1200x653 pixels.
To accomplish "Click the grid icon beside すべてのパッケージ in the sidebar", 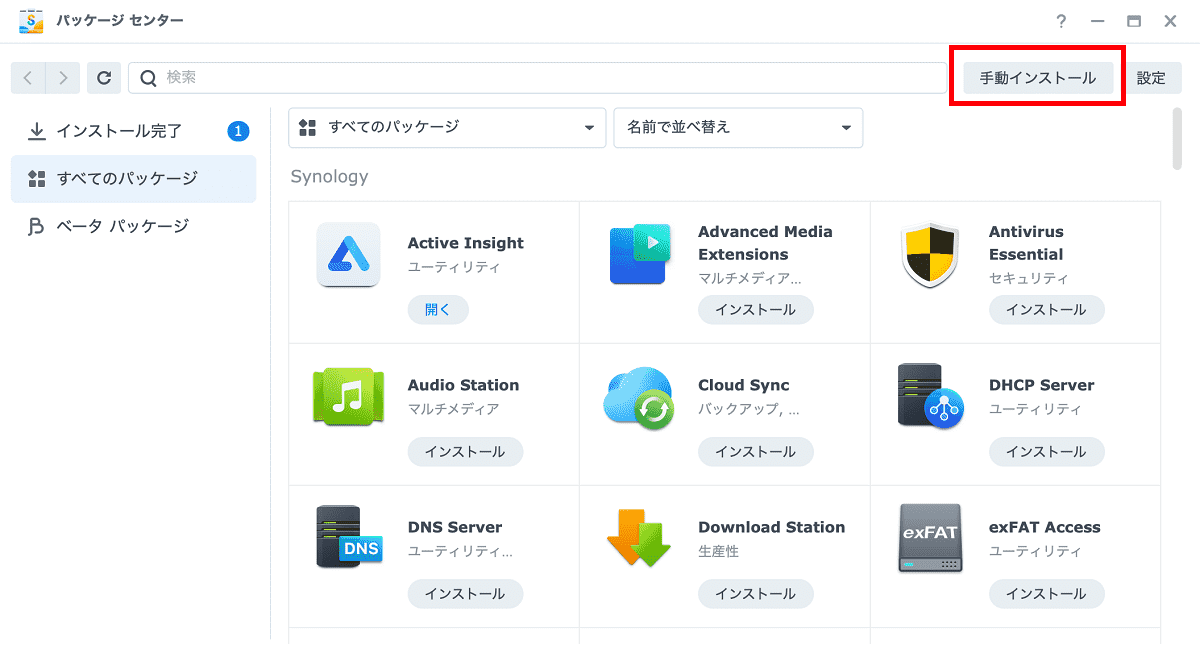I will 37,179.
